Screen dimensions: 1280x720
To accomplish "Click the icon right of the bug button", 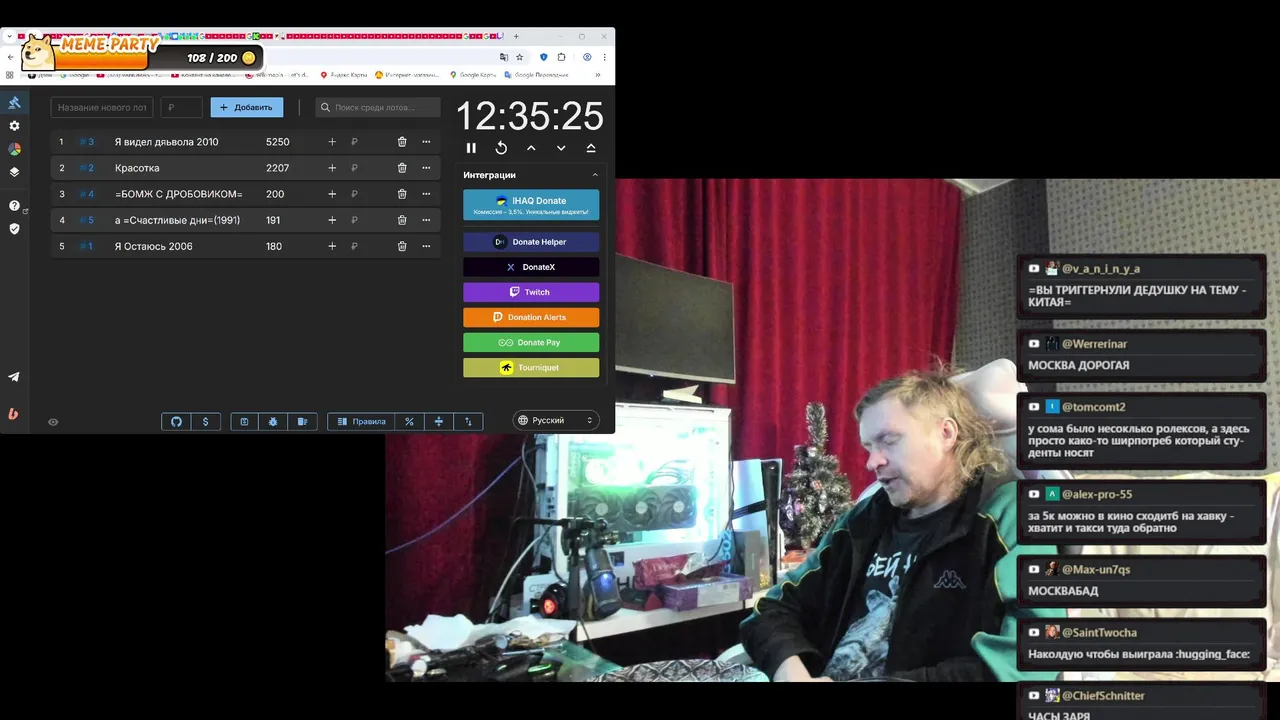I will (x=302, y=422).
